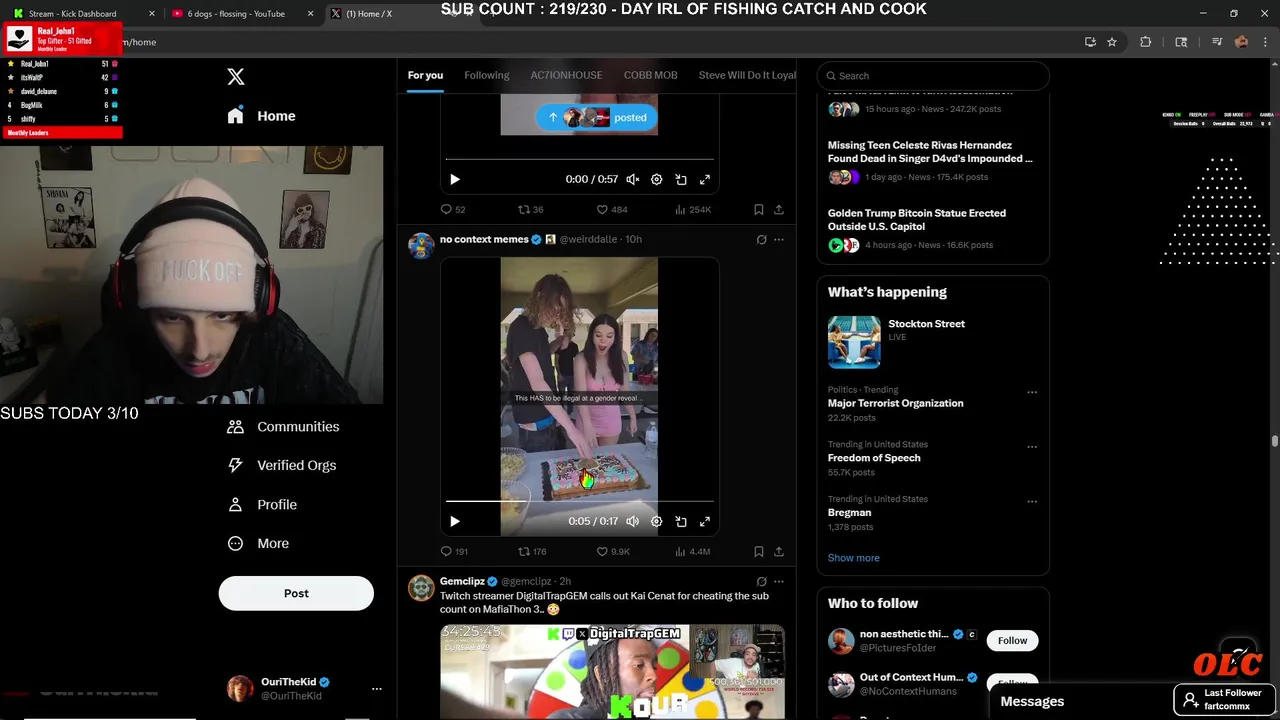The height and width of the screenshot is (720, 1280).
Task: Open Home in X sidebar
Action: (261, 116)
